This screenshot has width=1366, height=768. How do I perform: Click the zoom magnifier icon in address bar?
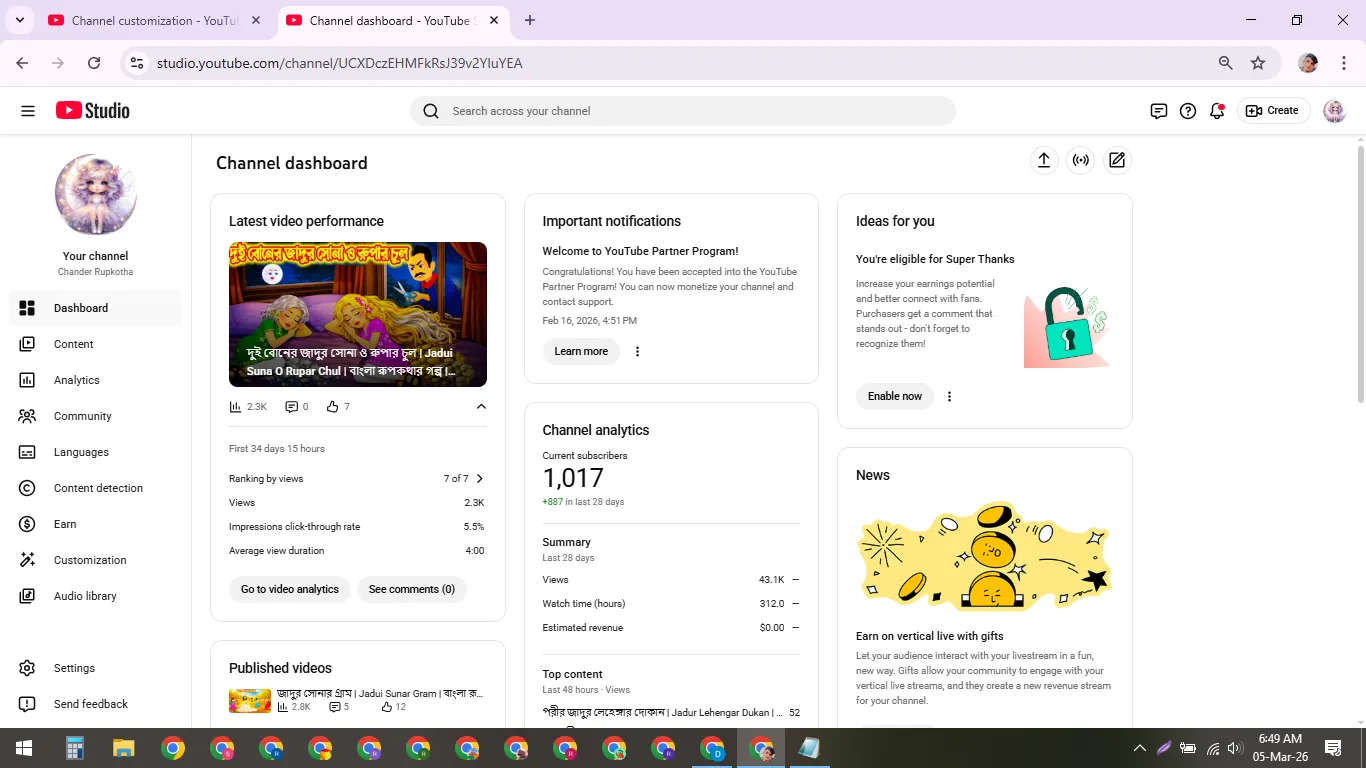1226,63
